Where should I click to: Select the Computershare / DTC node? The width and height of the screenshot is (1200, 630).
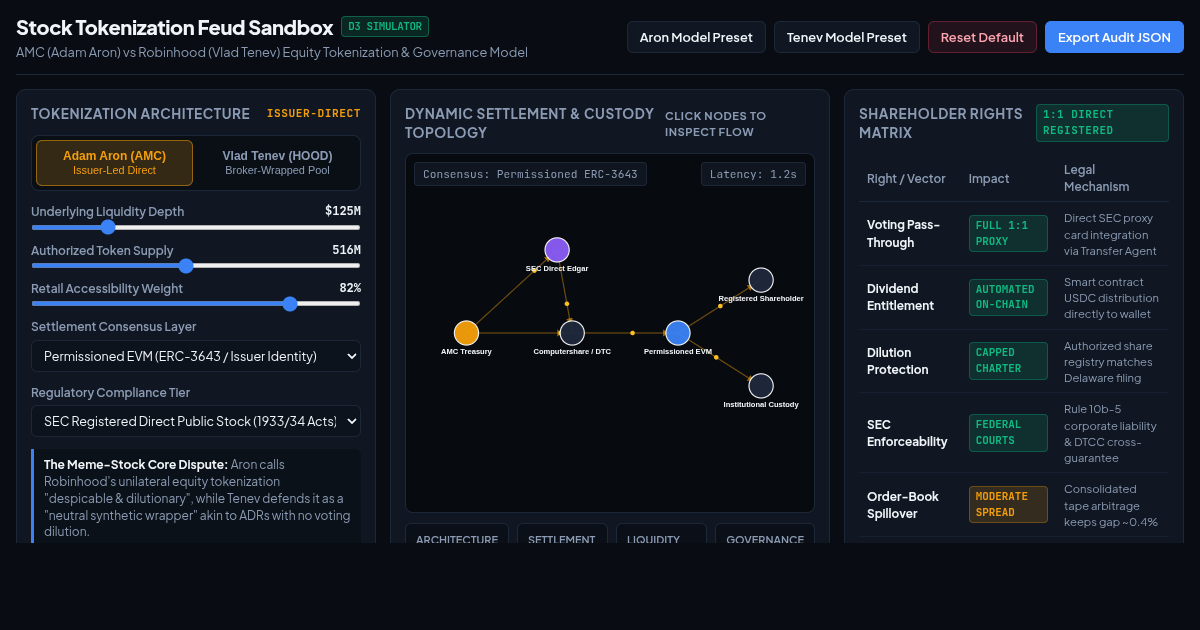coord(572,333)
